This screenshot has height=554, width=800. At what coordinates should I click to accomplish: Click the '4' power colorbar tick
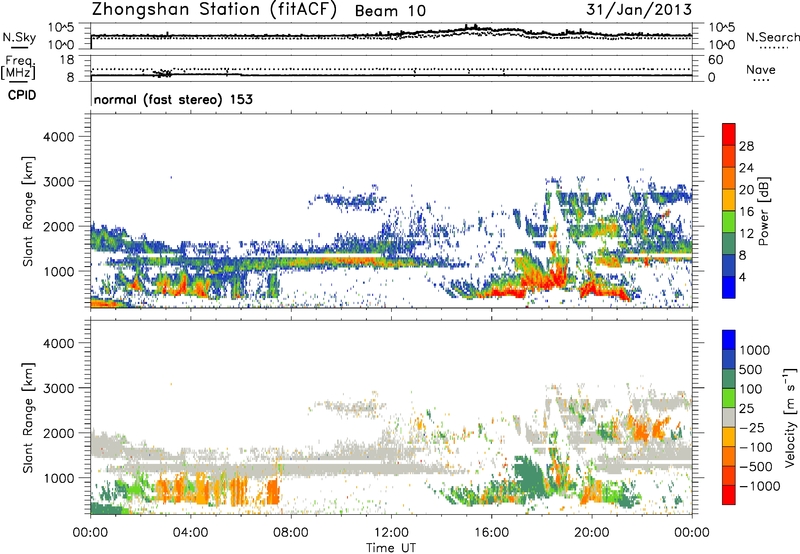tap(742, 277)
